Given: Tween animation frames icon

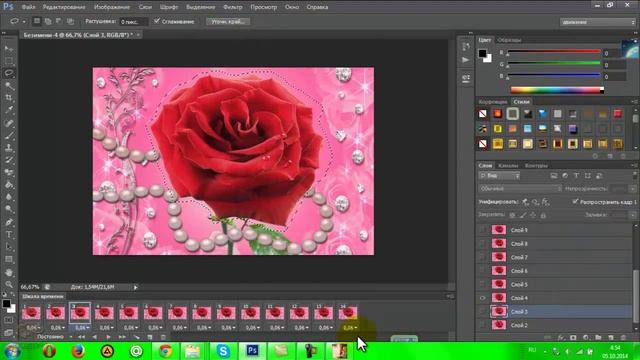Looking at the screenshot, I should (x=136, y=337).
